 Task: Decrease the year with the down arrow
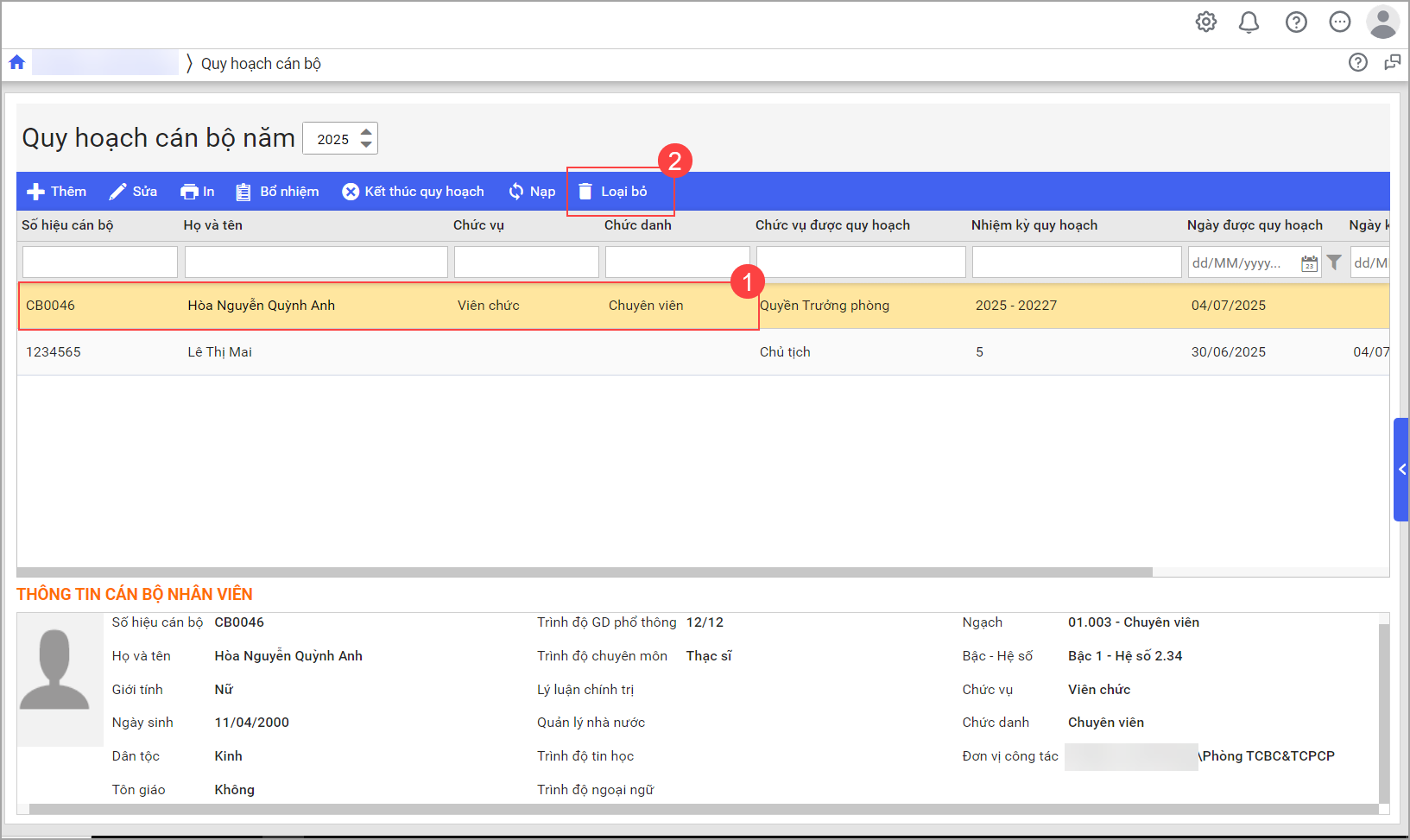(366, 144)
